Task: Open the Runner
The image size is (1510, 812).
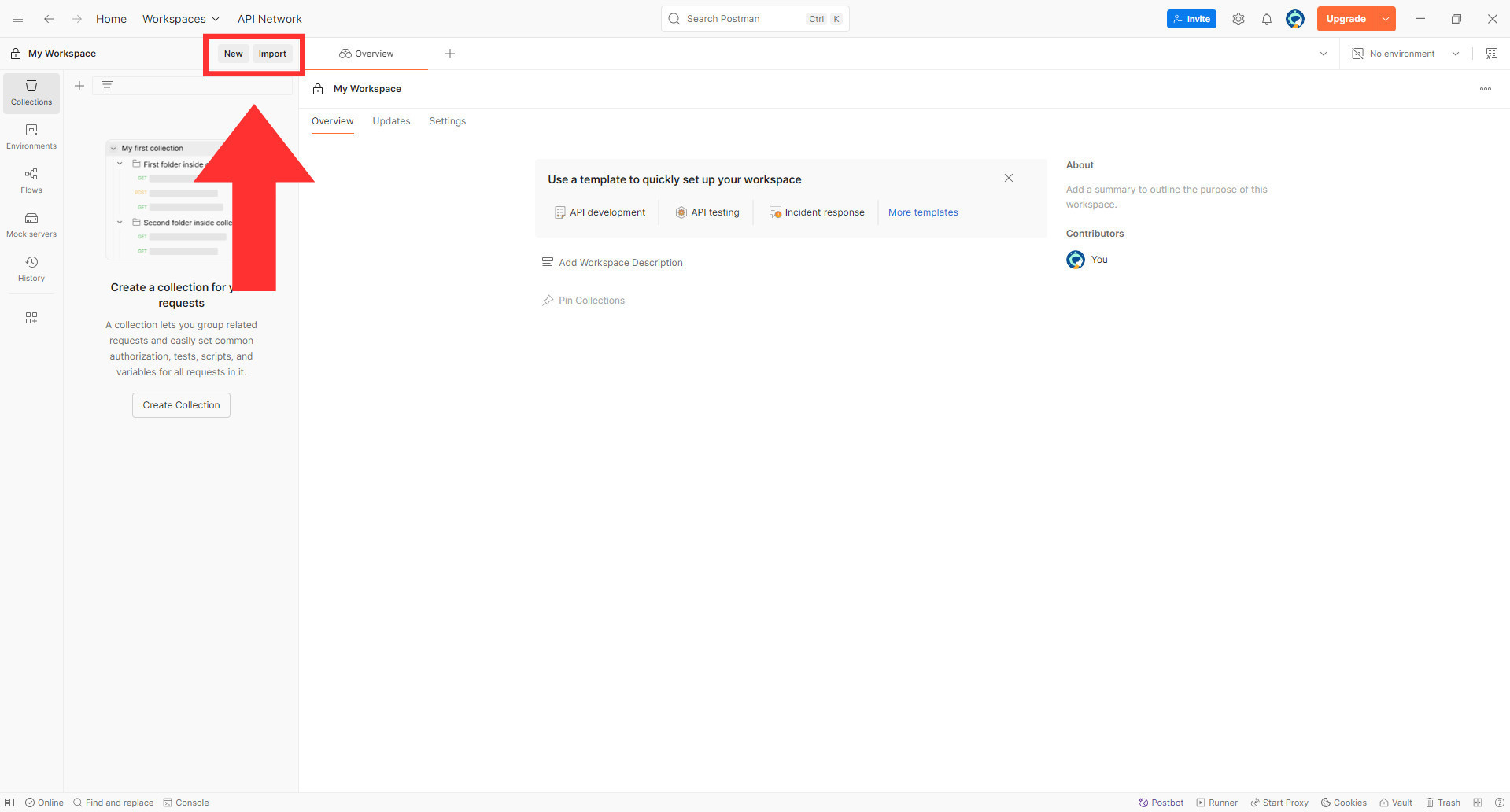Action: click(1216, 803)
